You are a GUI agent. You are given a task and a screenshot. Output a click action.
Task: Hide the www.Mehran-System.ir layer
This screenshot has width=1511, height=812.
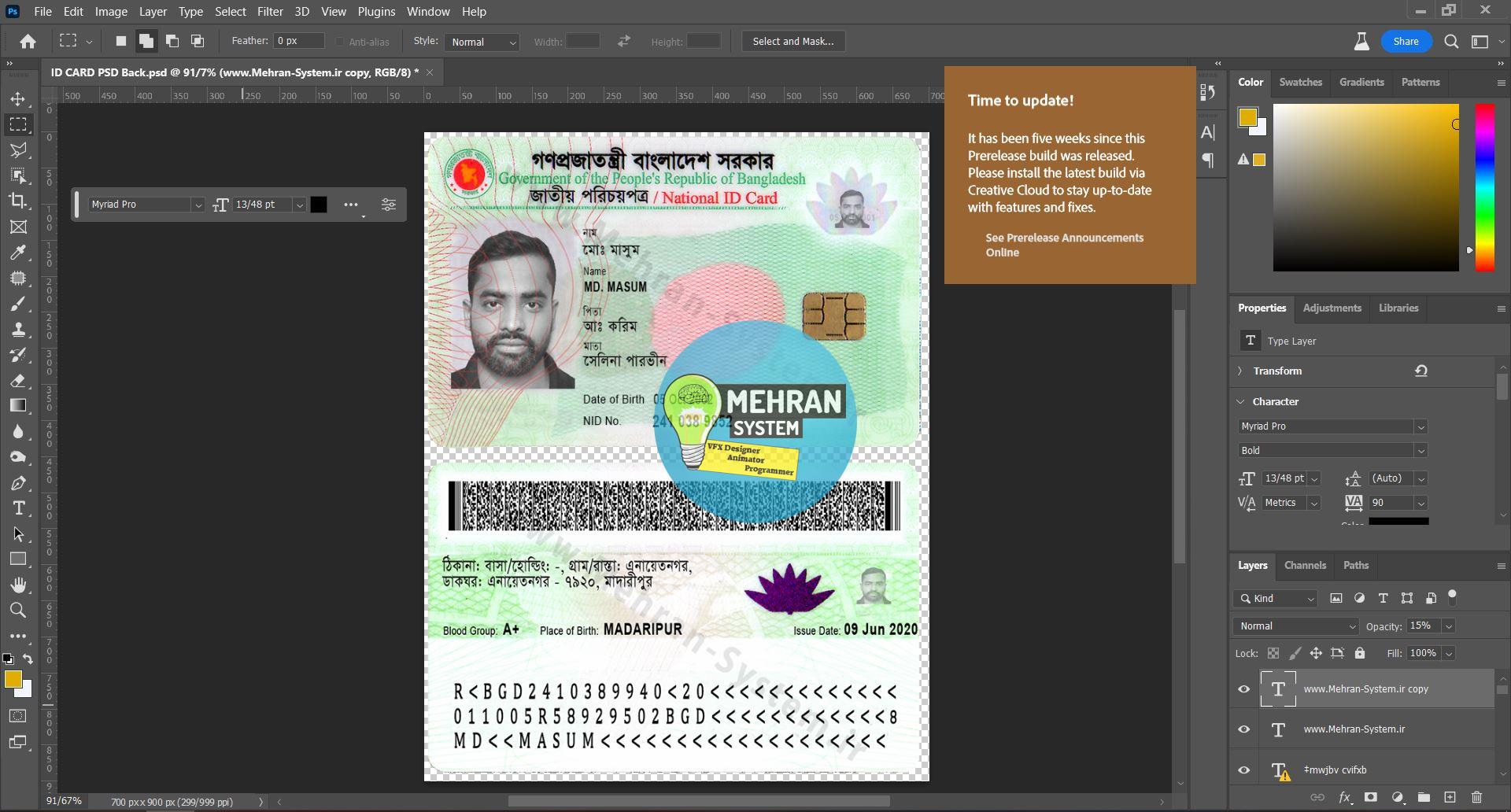pos(1244,729)
